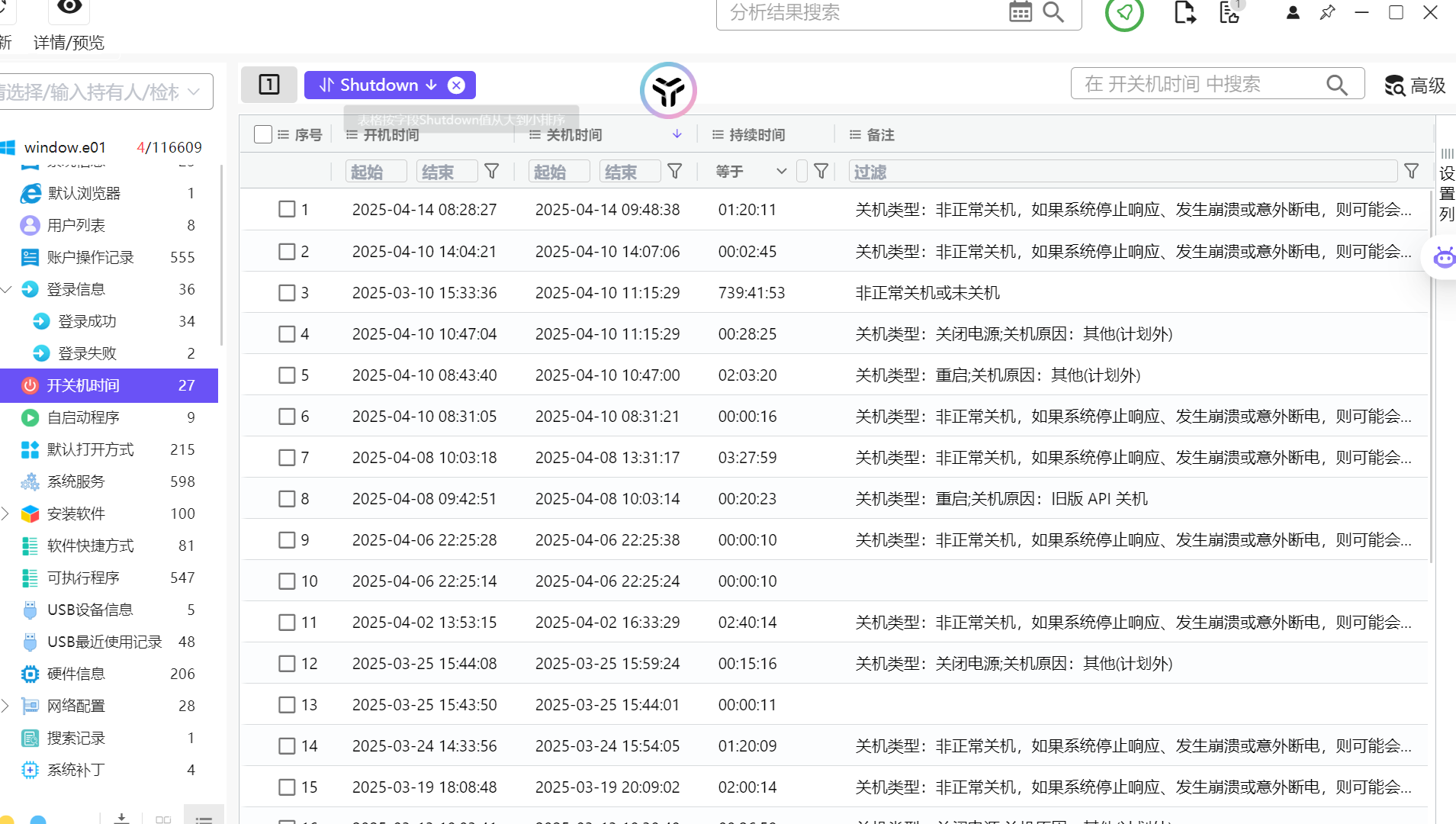1456x824 pixels.
Task: Open 软件快捷方式 item
Action: click(109, 546)
